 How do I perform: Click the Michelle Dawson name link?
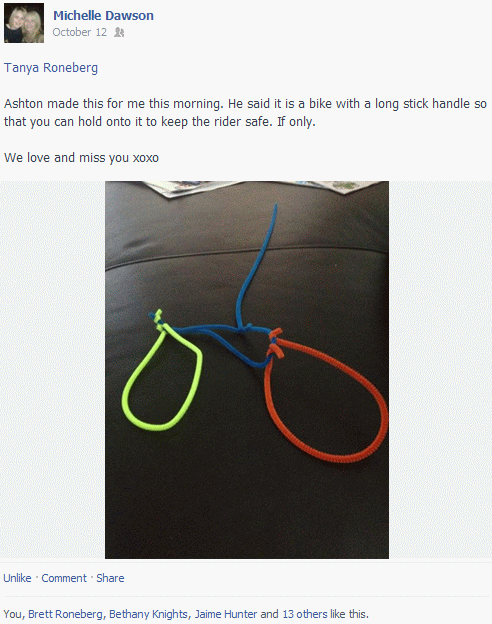(103, 16)
